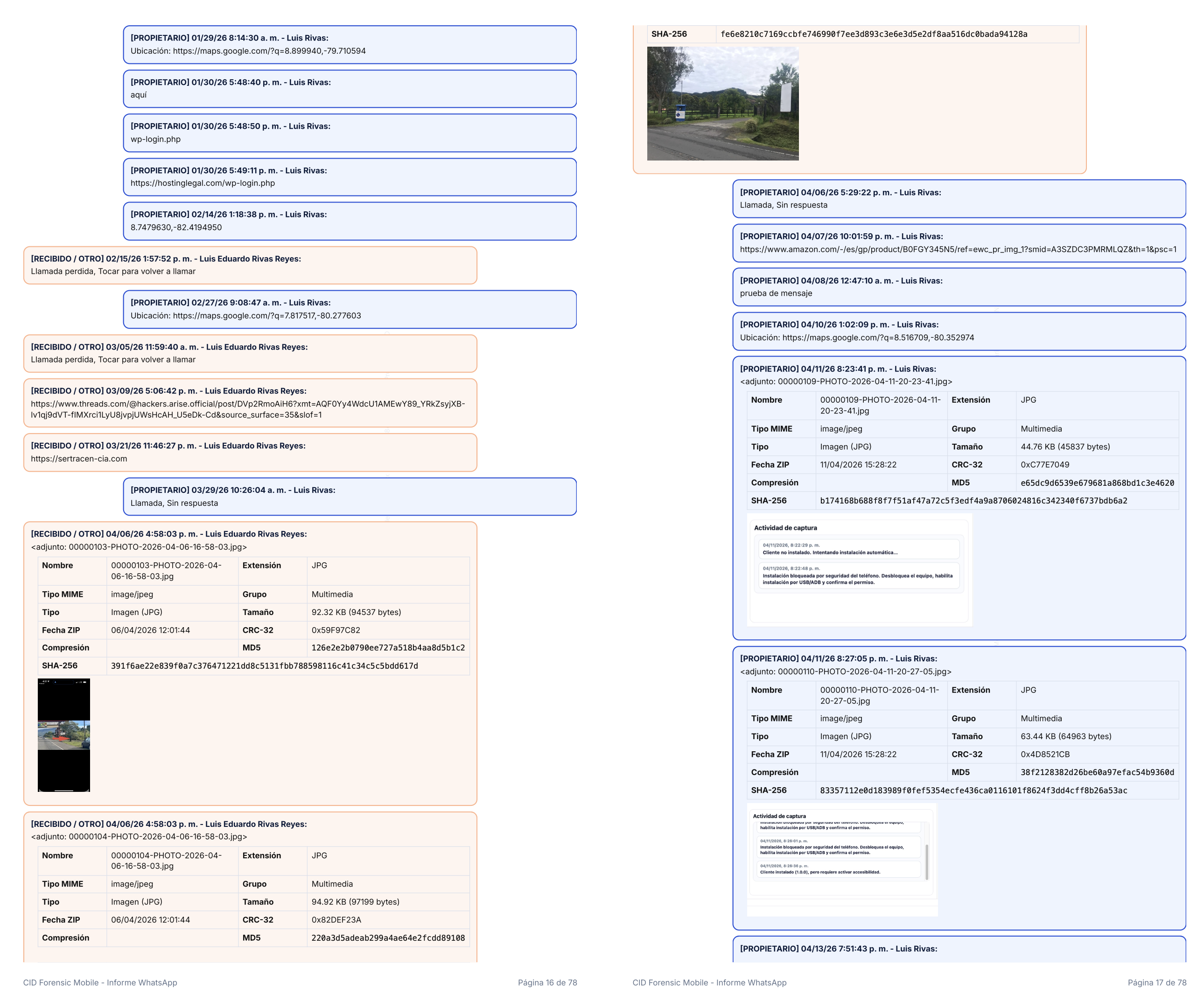Select MD5 value '126e2e2b0790ee727a518b4aa8d5b1c2'

388,648
